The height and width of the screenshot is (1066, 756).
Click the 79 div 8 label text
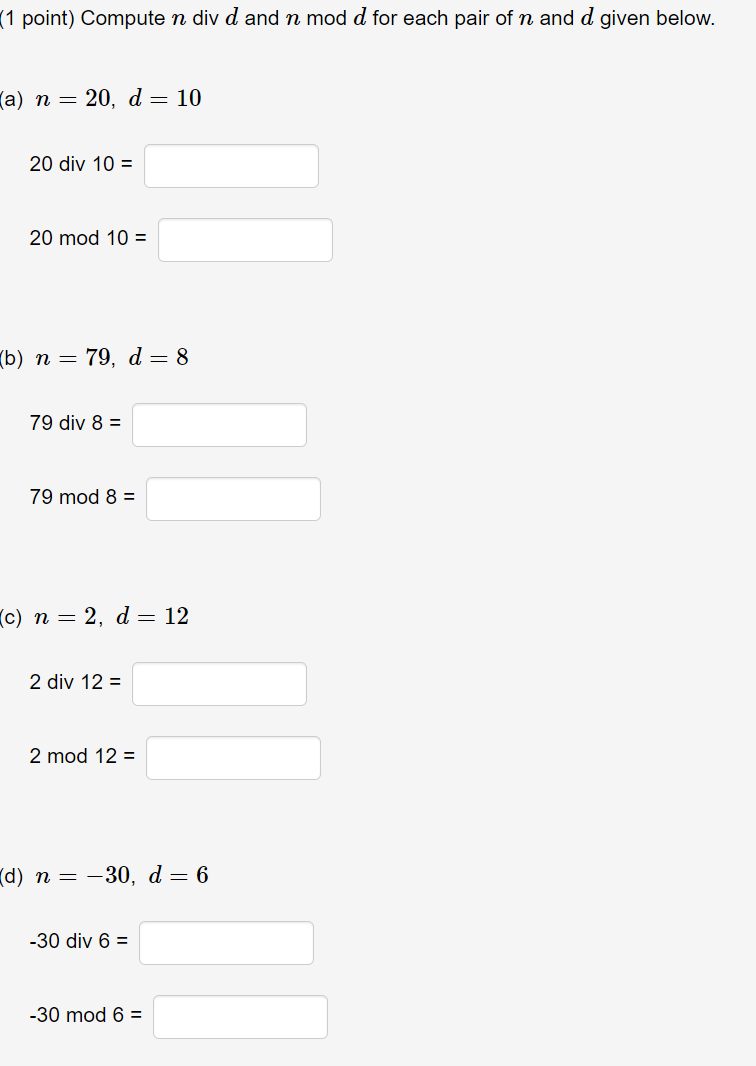tap(72, 423)
